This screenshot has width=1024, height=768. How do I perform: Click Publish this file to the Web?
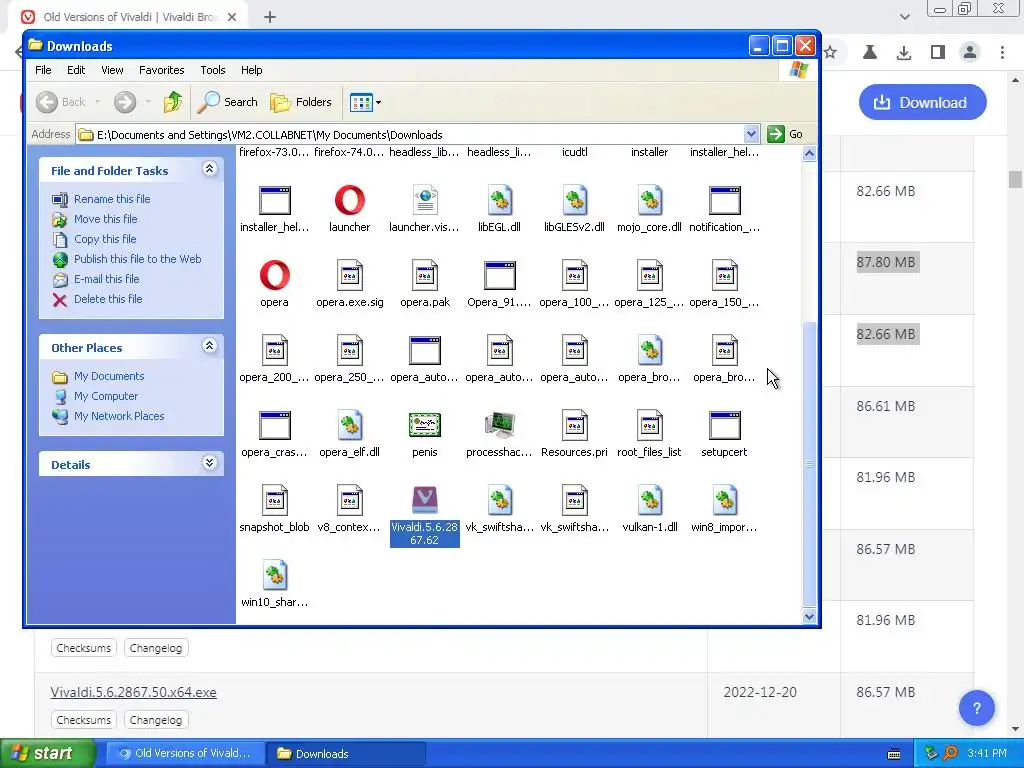point(137,259)
